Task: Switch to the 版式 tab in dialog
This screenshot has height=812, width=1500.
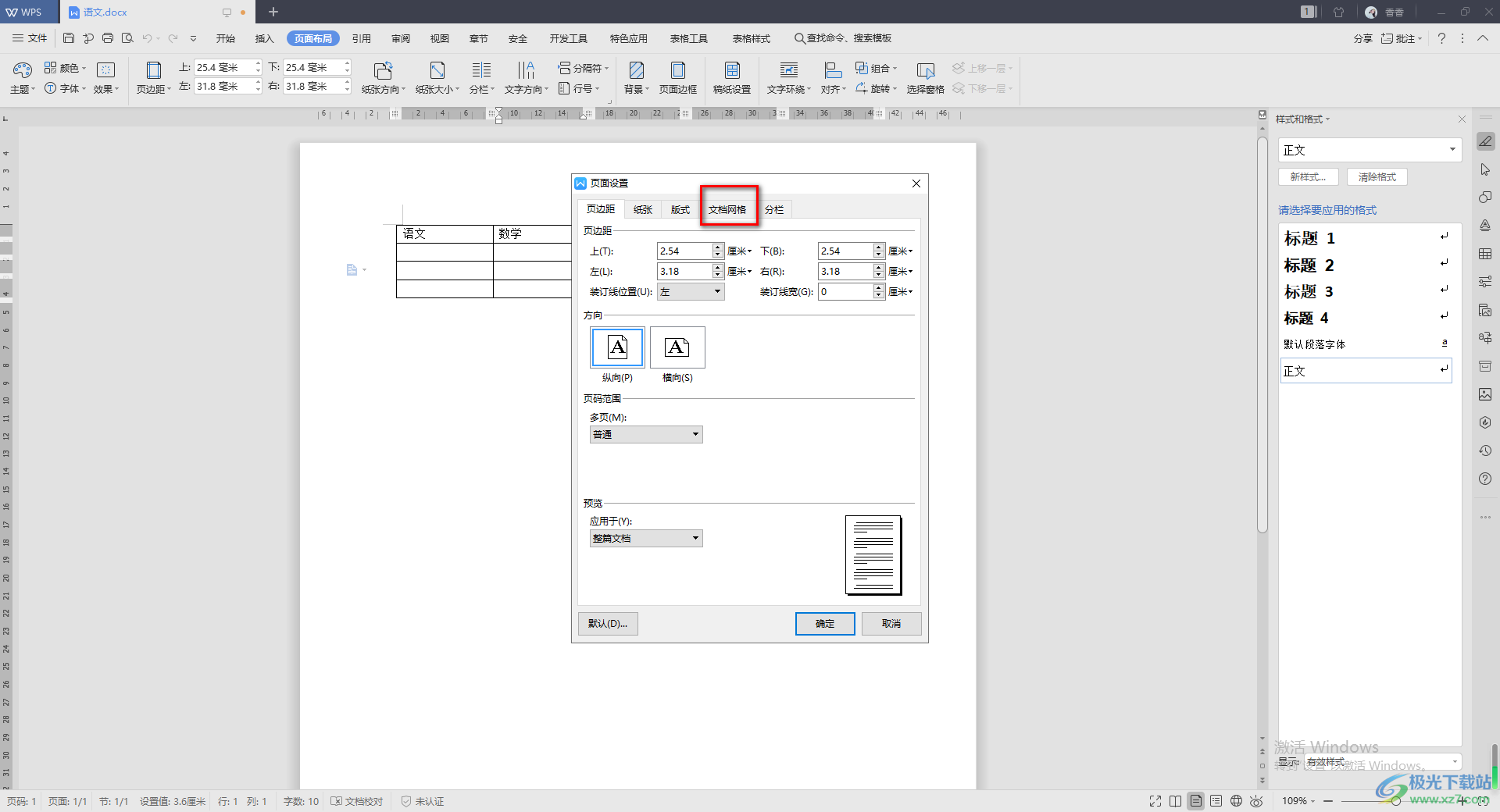Action: pyautogui.click(x=680, y=209)
